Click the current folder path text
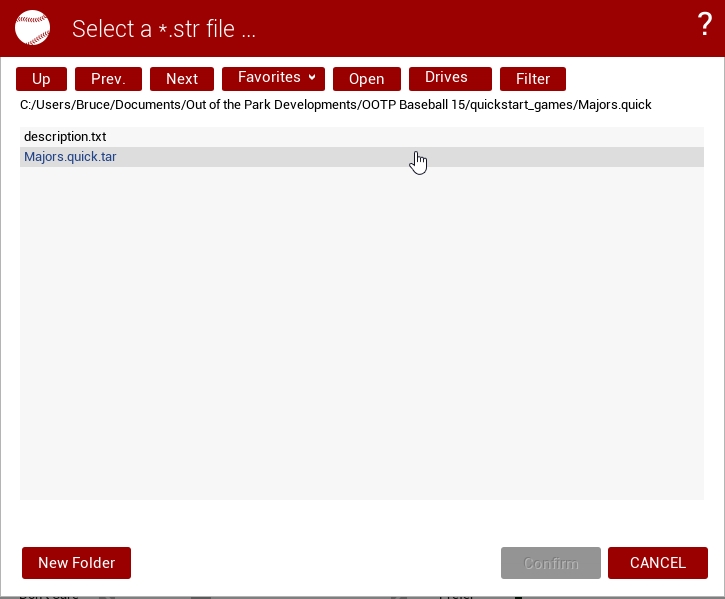 pyautogui.click(x=335, y=104)
